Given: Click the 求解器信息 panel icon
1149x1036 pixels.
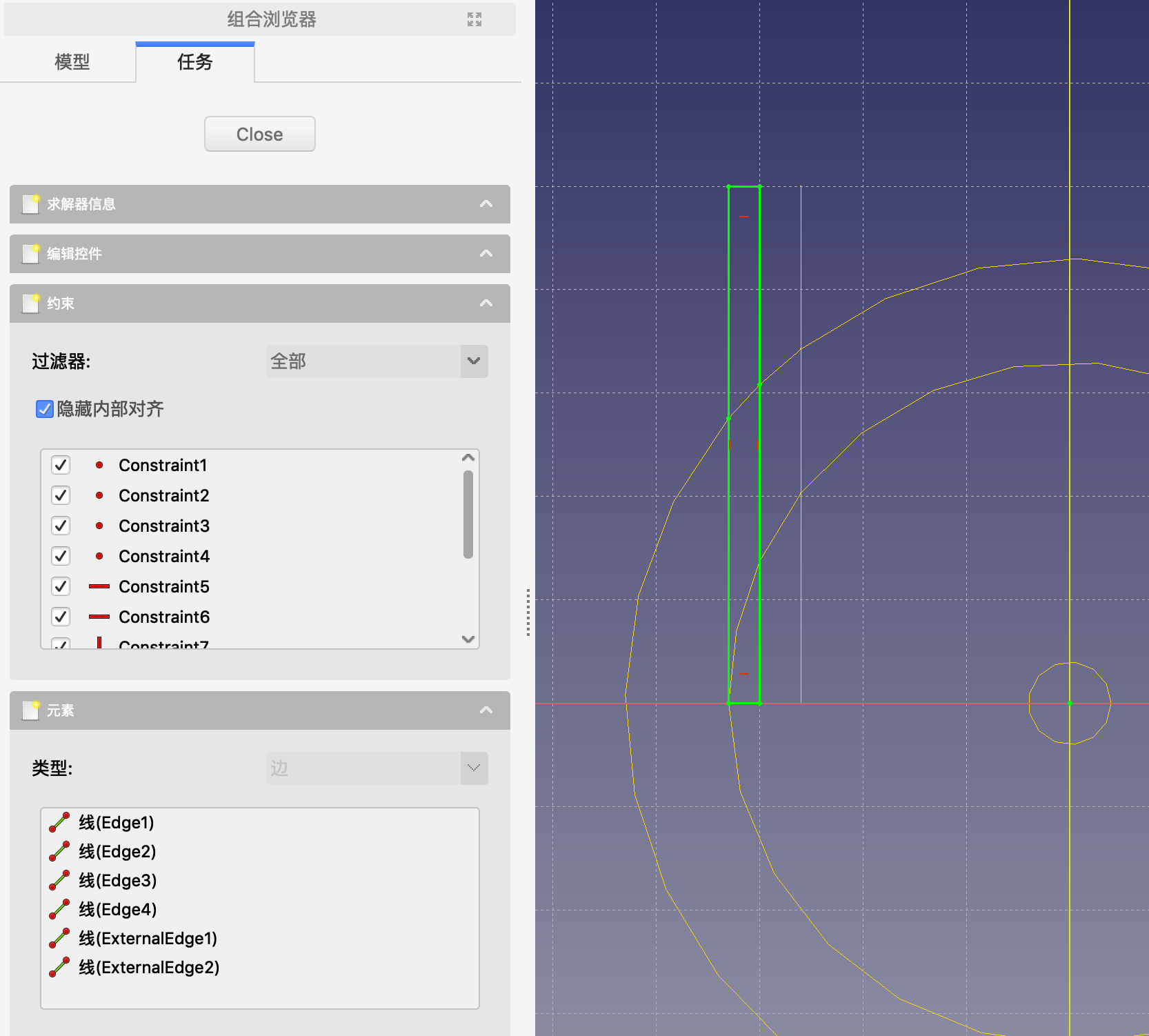Looking at the screenshot, I should pyautogui.click(x=31, y=204).
